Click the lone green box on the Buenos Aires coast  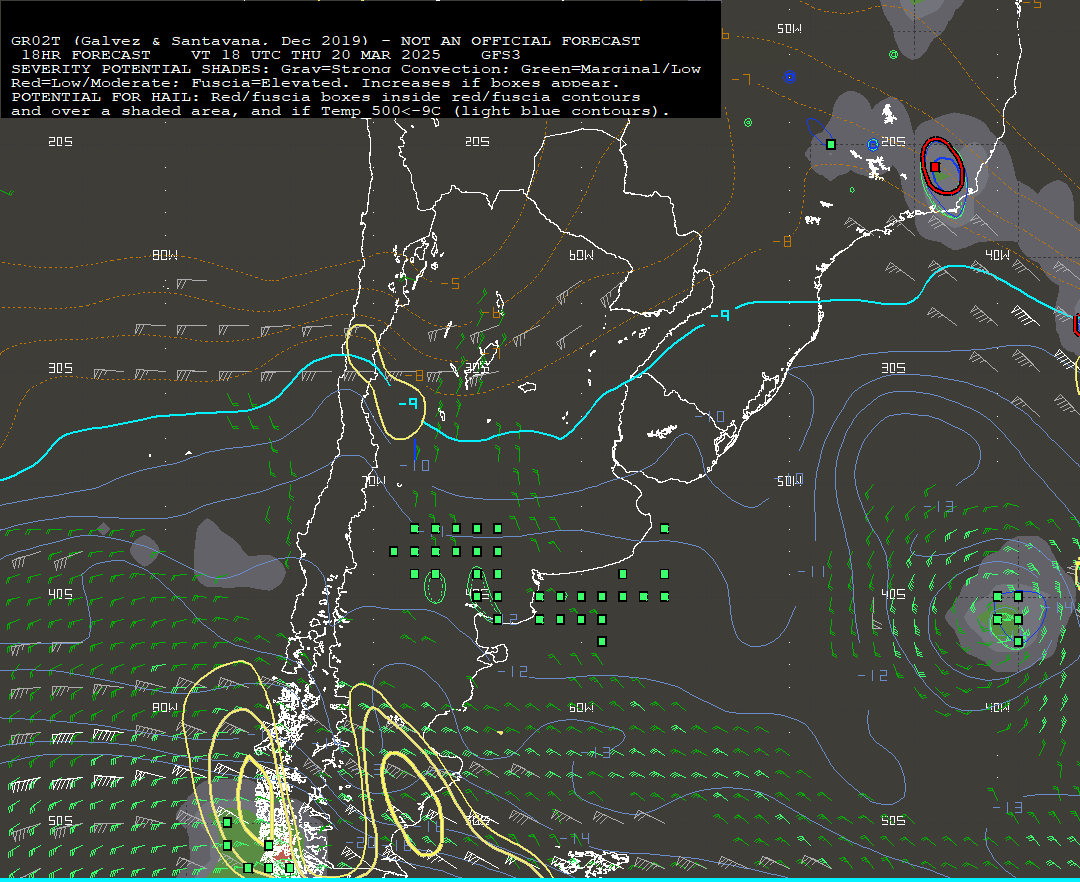pyautogui.click(x=664, y=529)
